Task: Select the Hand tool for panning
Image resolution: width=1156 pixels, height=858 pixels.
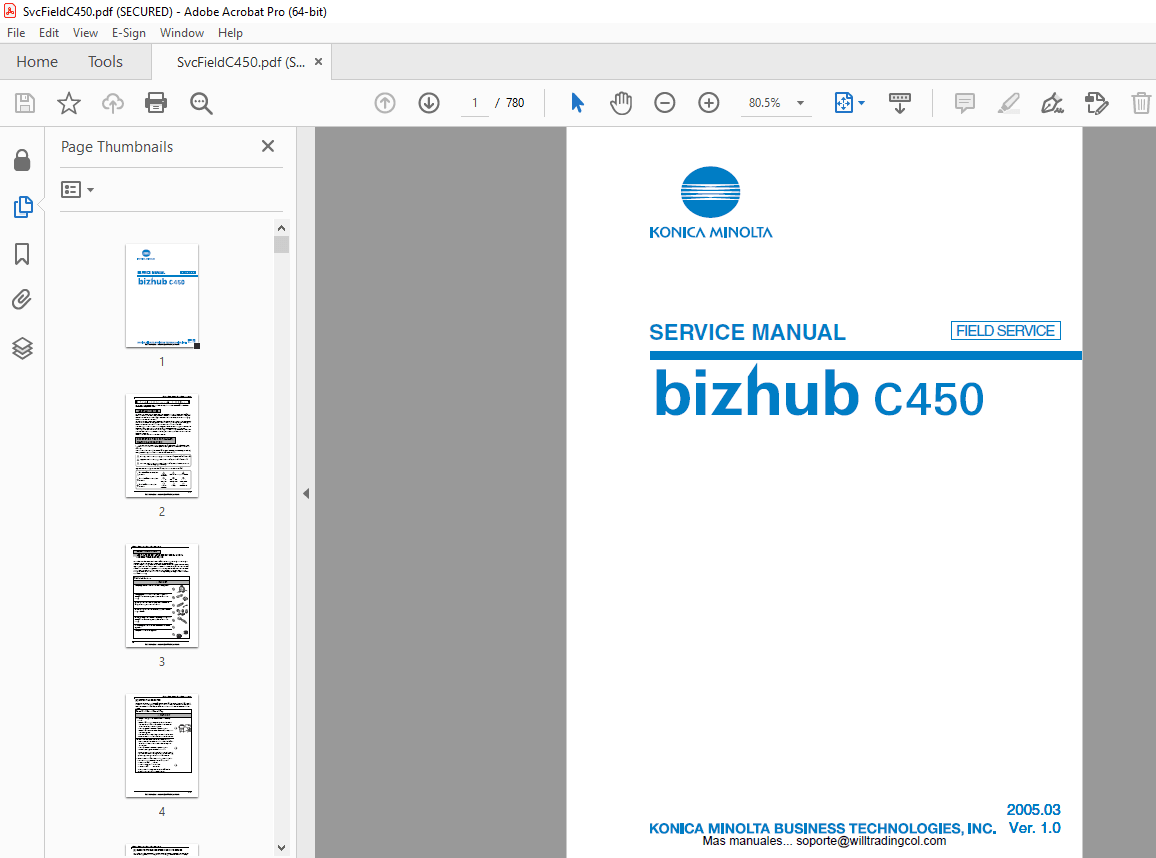Action: [x=621, y=102]
